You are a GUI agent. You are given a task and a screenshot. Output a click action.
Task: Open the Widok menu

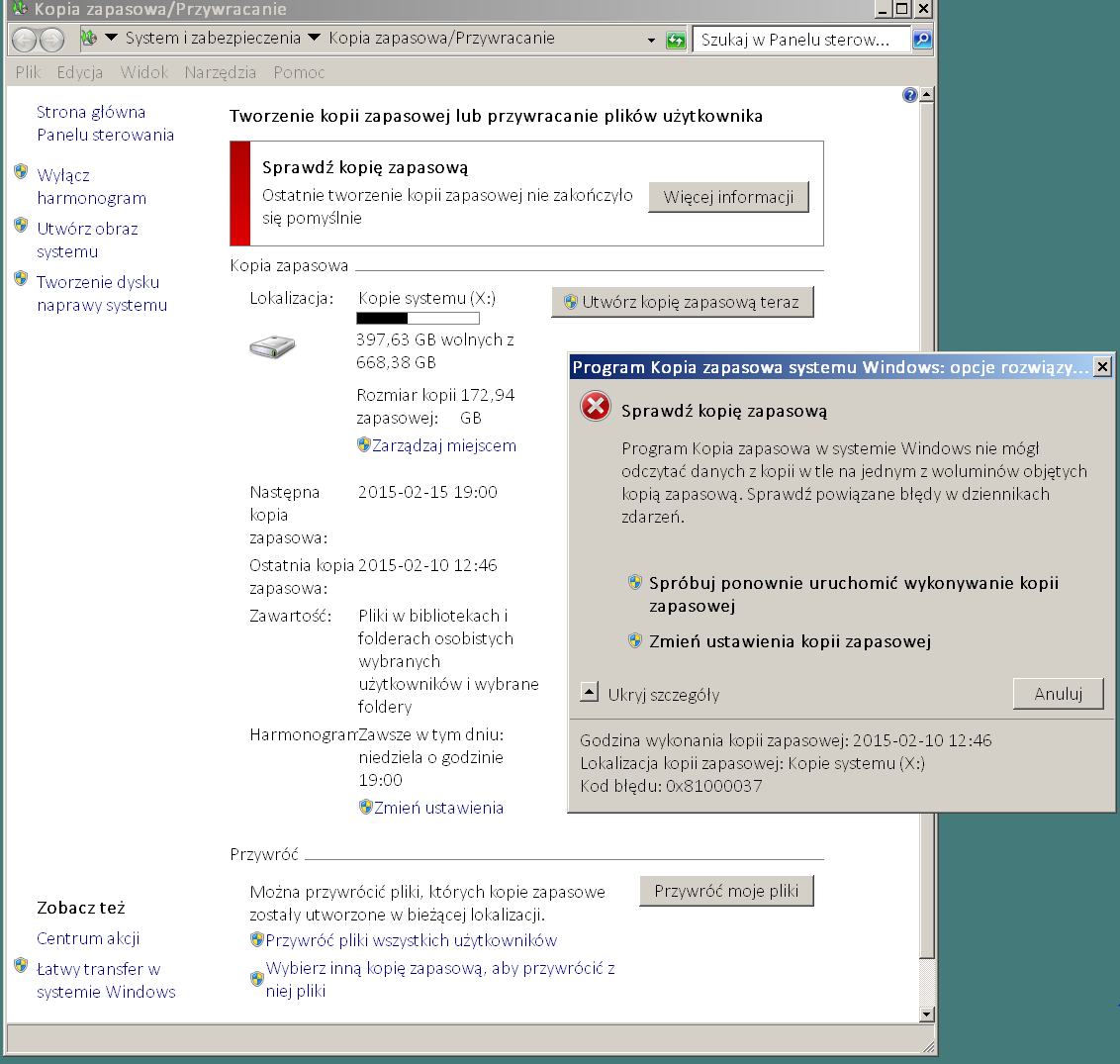[x=143, y=72]
